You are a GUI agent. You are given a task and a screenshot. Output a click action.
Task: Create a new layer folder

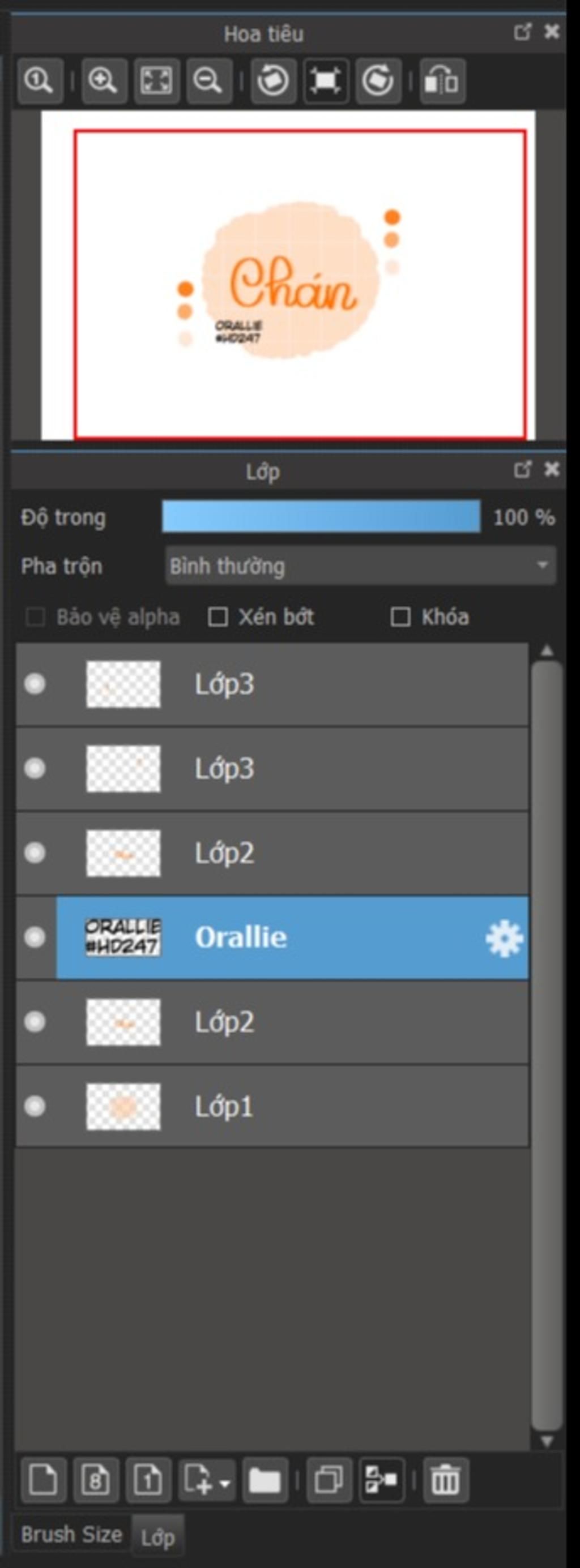click(265, 1480)
